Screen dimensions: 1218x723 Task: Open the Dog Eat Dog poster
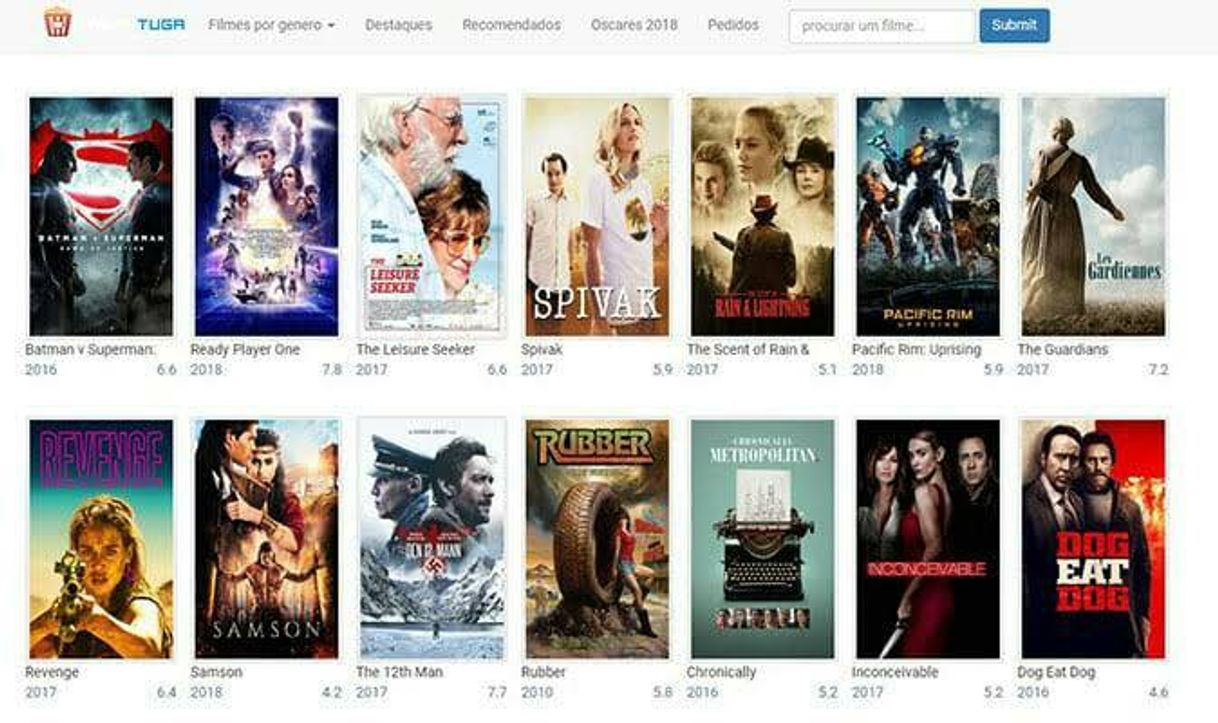[x=1093, y=539]
